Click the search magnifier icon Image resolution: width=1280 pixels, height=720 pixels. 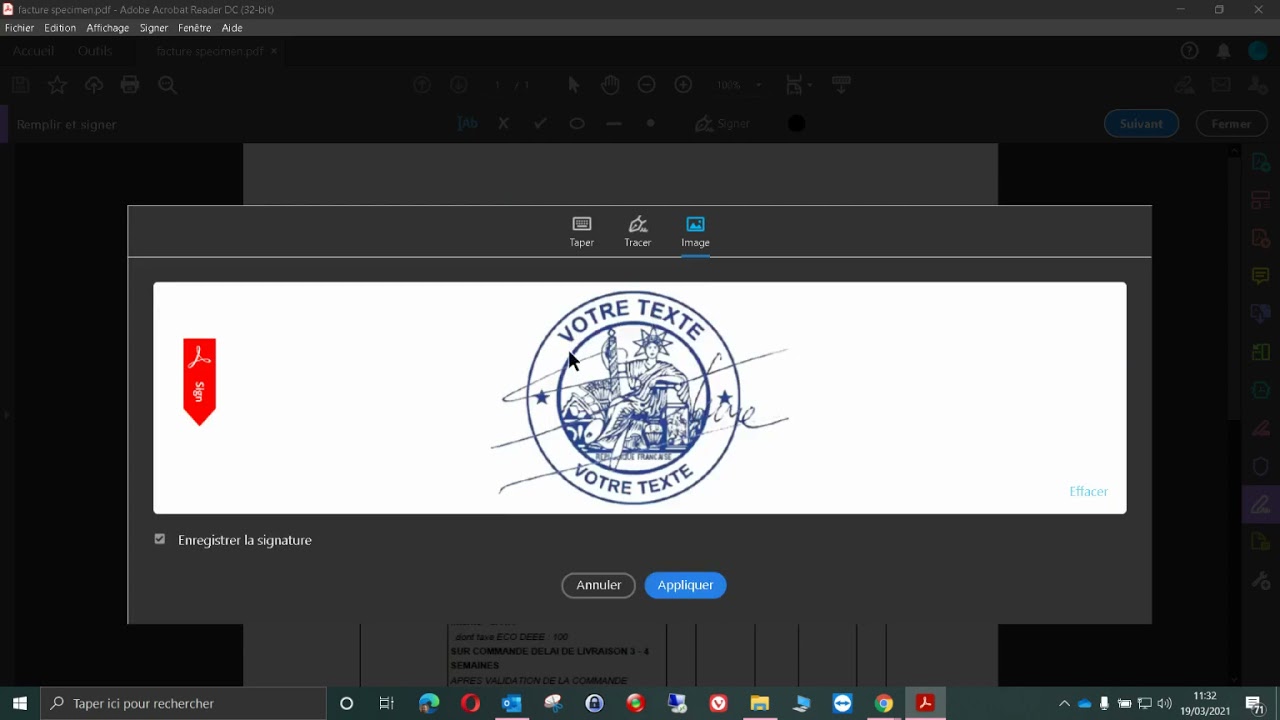coord(168,85)
